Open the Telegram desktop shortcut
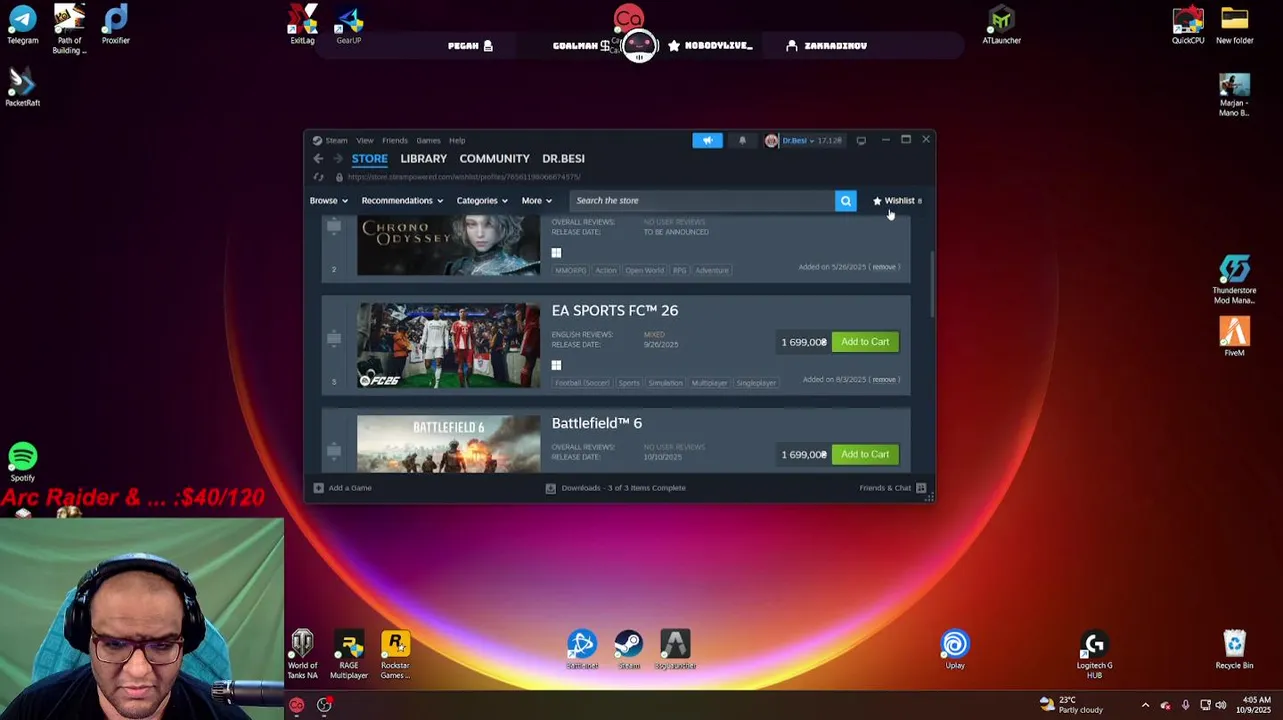This screenshot has height=720, width=1283. tap(22, 25)
